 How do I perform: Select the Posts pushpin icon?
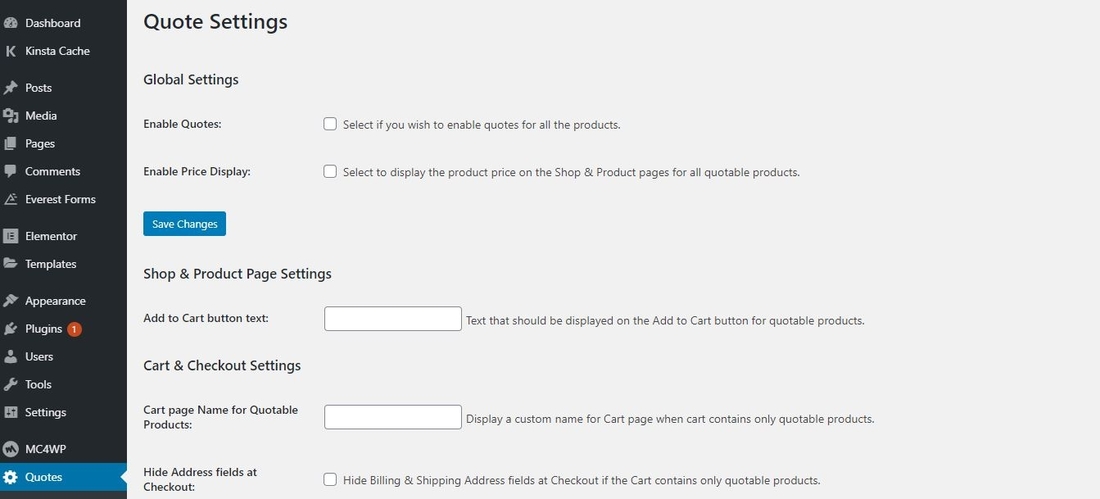pos(10,88)
